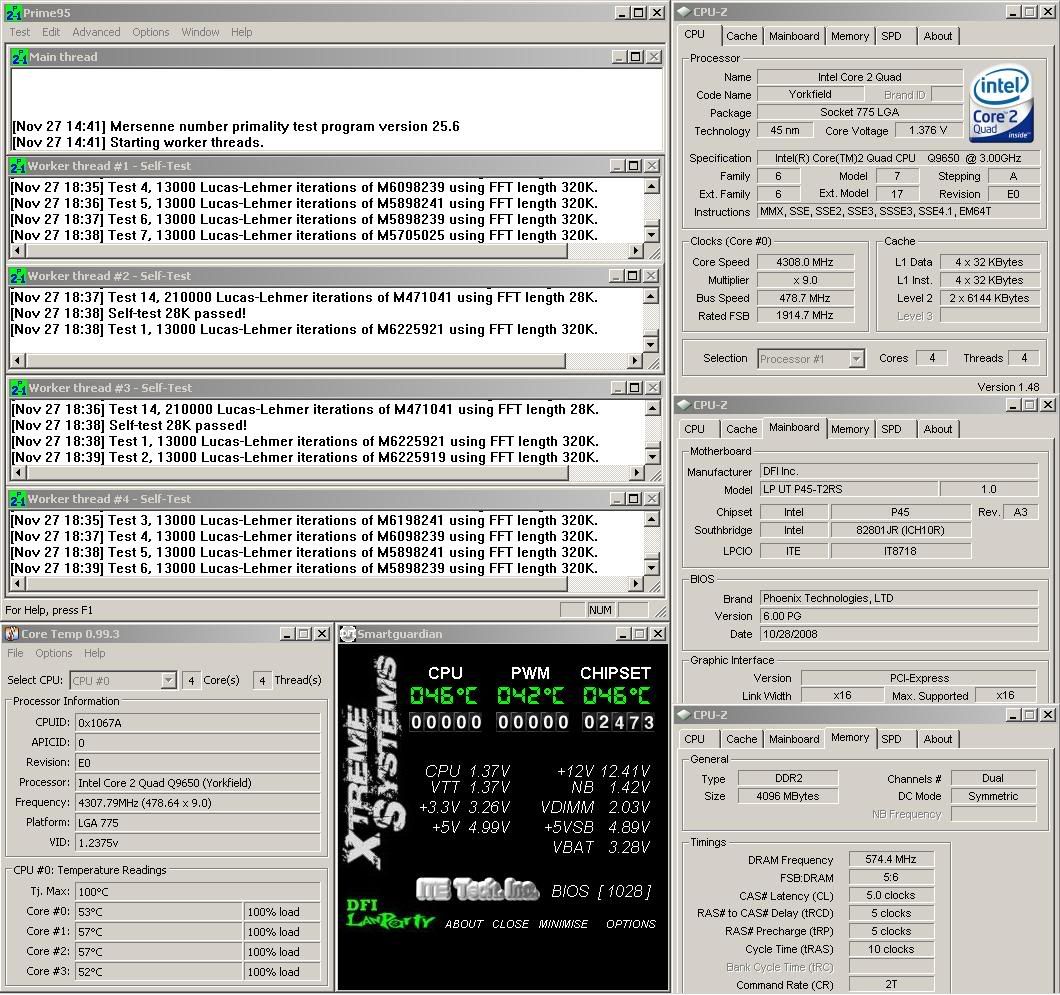Open the Select CPU dropdown in Core Temp
Image resolution: width=1060 pixels, height=995 pixels.
(x=168, y=680)
